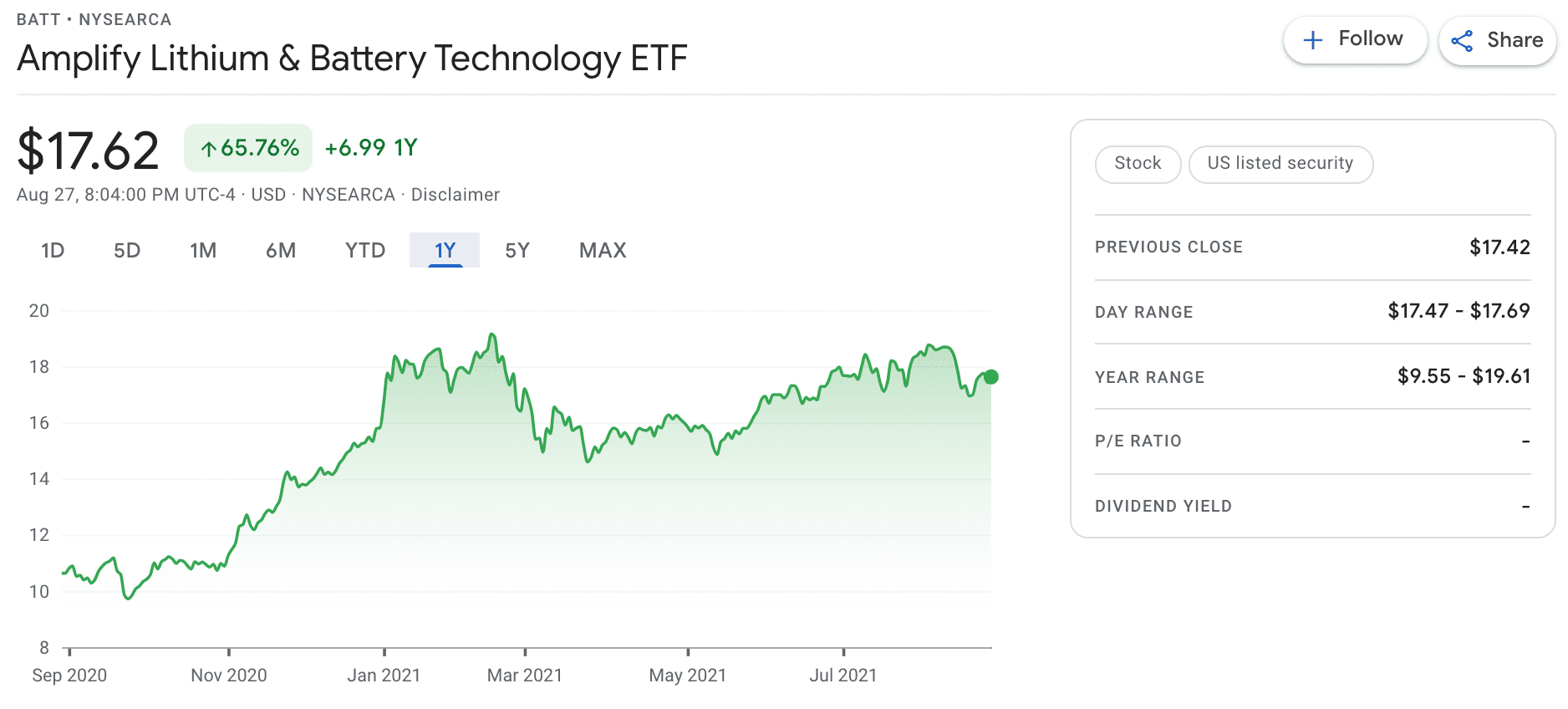Click the Previous Close value
This screenshot has height=709, width=1568.
tap(1500, 246)
